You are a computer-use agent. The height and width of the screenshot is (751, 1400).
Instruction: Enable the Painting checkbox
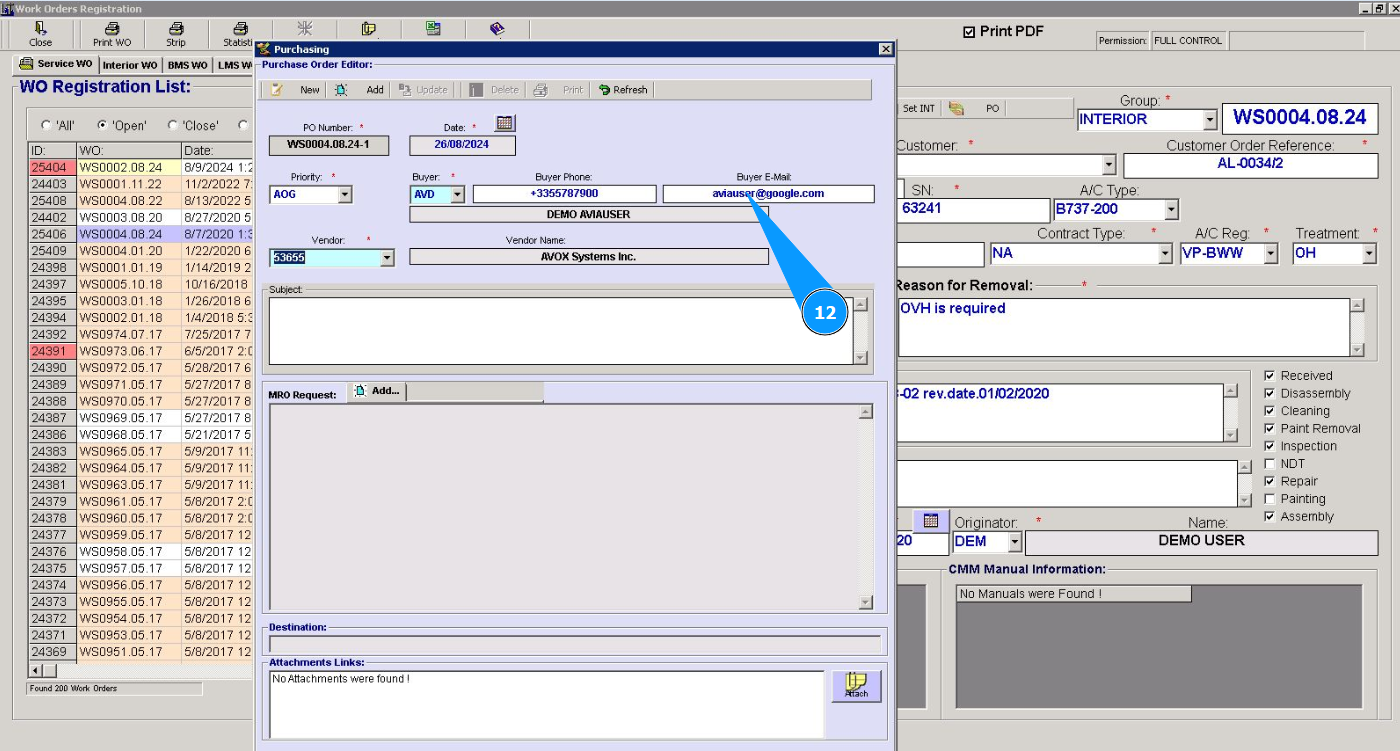(x=1269, y=499)
